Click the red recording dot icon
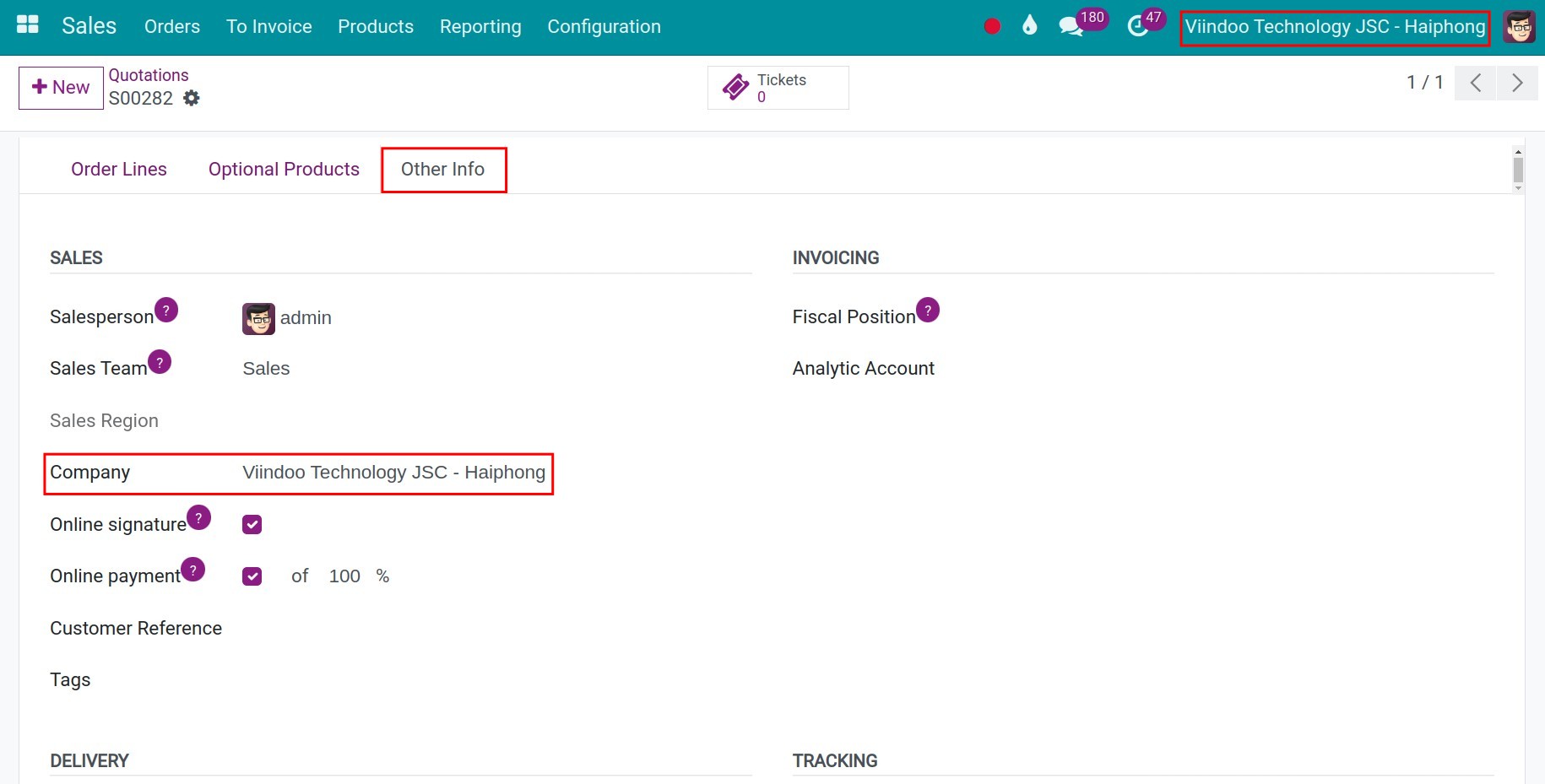Screen dimensions: 1545x784 992,26
